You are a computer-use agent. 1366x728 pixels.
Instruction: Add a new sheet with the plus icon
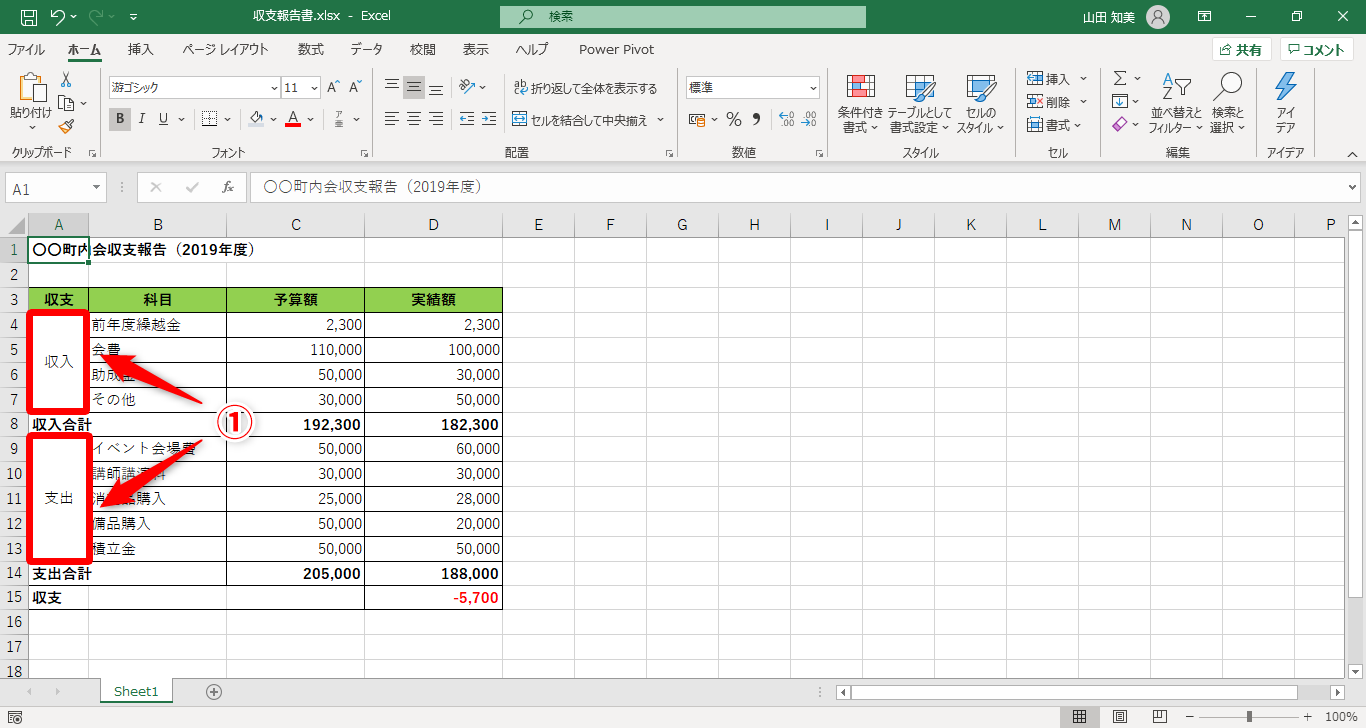pos(213,691)
